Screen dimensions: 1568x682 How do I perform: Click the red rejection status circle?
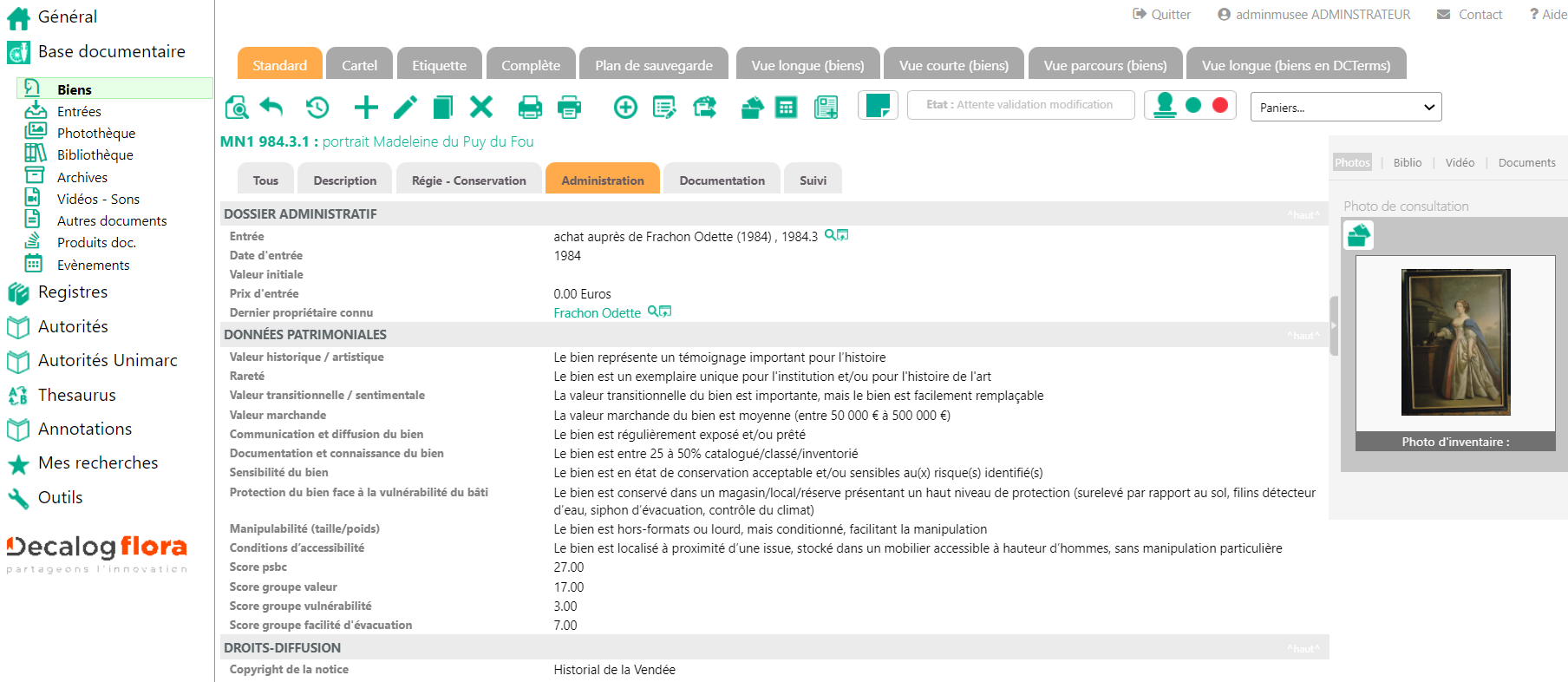[1220, 105]
